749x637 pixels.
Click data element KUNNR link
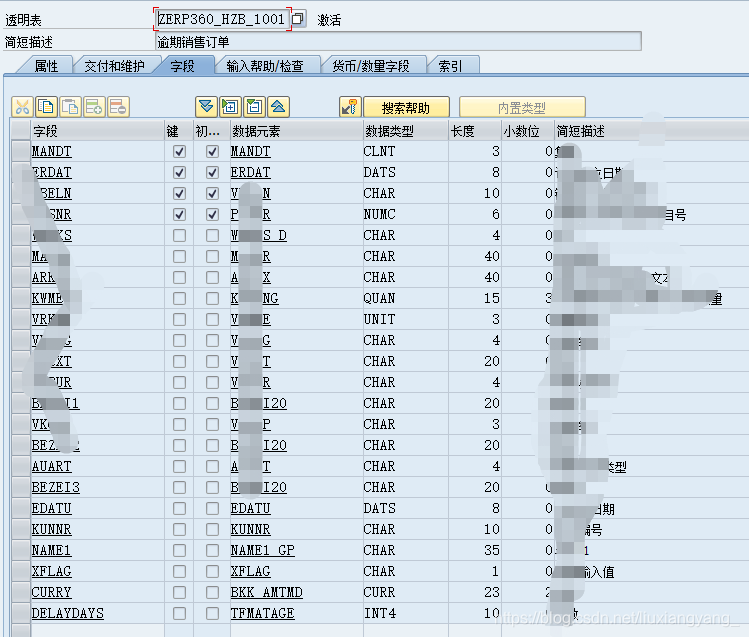point(250,530)
